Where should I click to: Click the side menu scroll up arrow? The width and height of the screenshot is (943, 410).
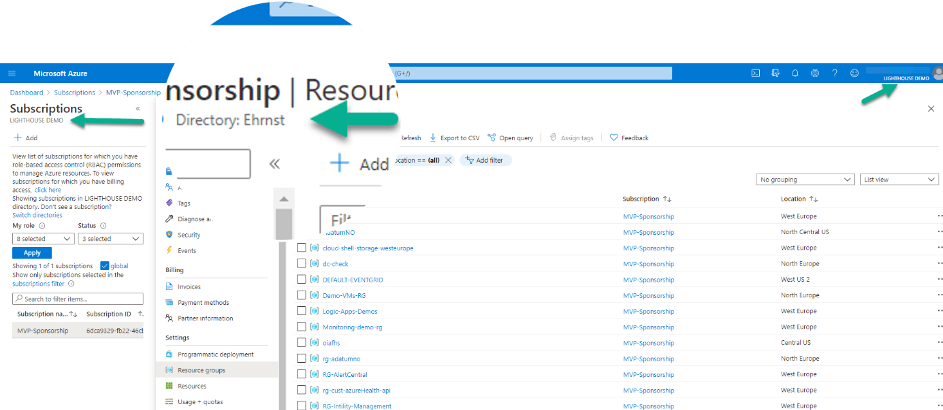point(284,198)
